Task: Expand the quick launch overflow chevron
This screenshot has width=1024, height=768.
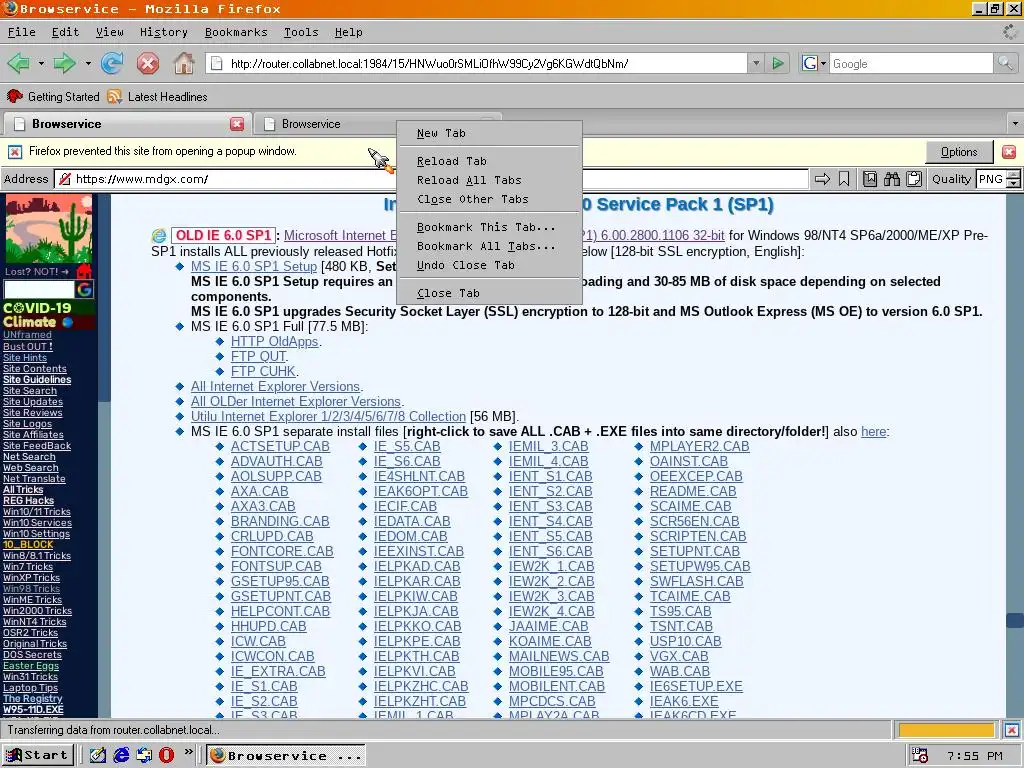Action: click(189, 752)
